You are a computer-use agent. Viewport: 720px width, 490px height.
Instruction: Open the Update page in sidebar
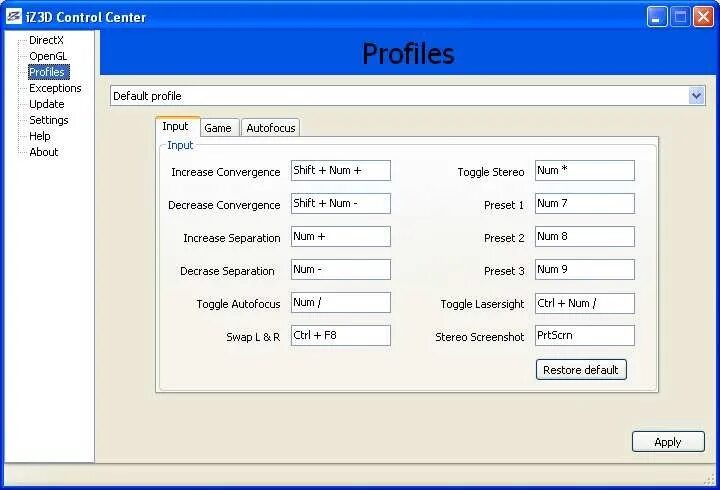pos(46,104)
